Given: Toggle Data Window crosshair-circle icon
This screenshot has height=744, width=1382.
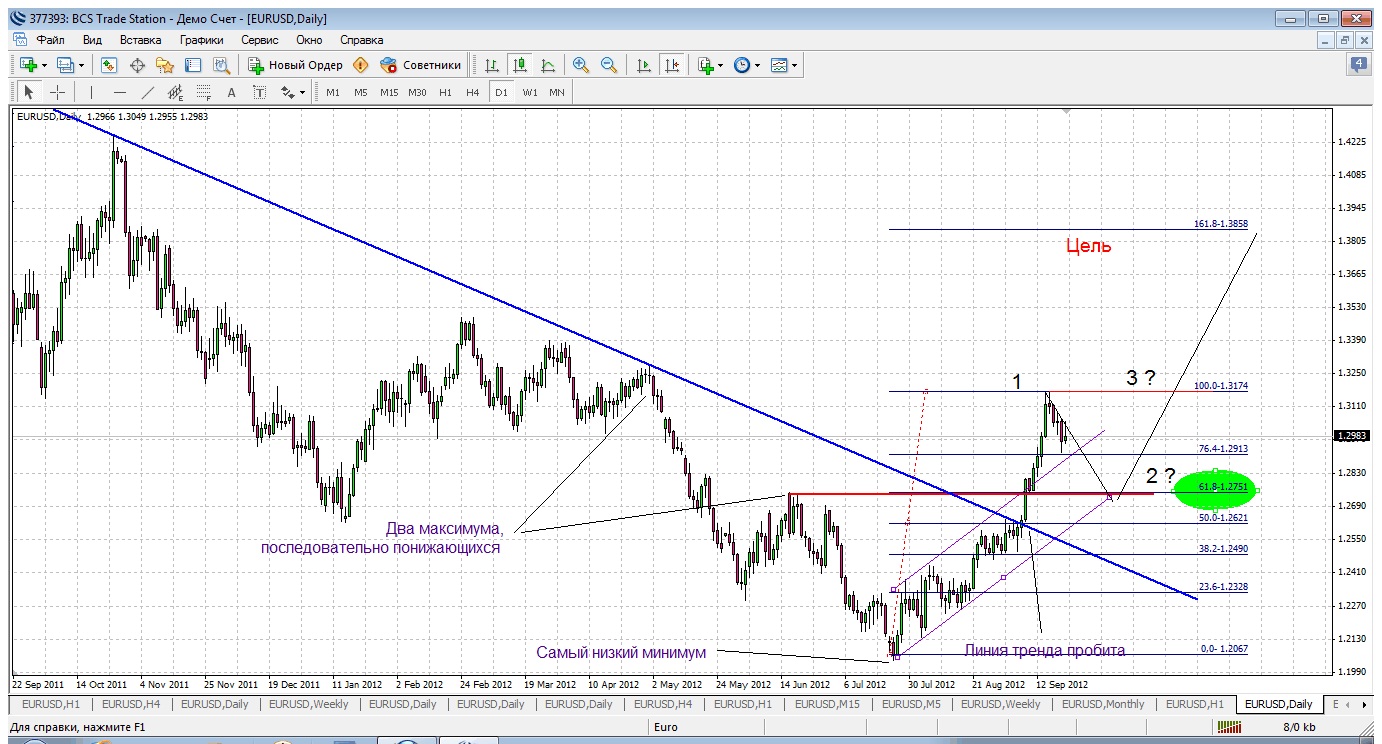Looking at the screenshot, I should (137, 65).
